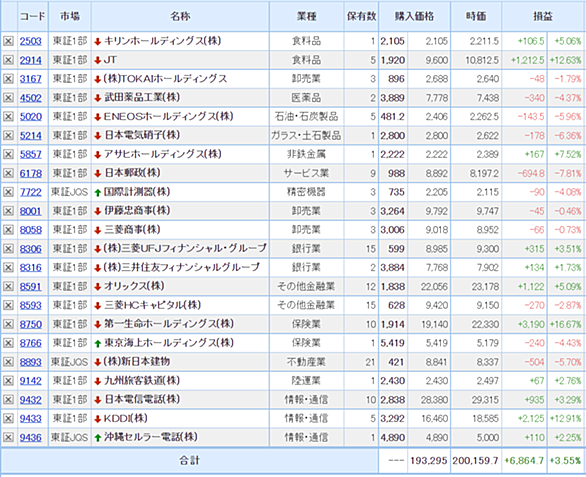The image size is (586, 477).
Task: Click the コード column header
Action: pos(33,16)
